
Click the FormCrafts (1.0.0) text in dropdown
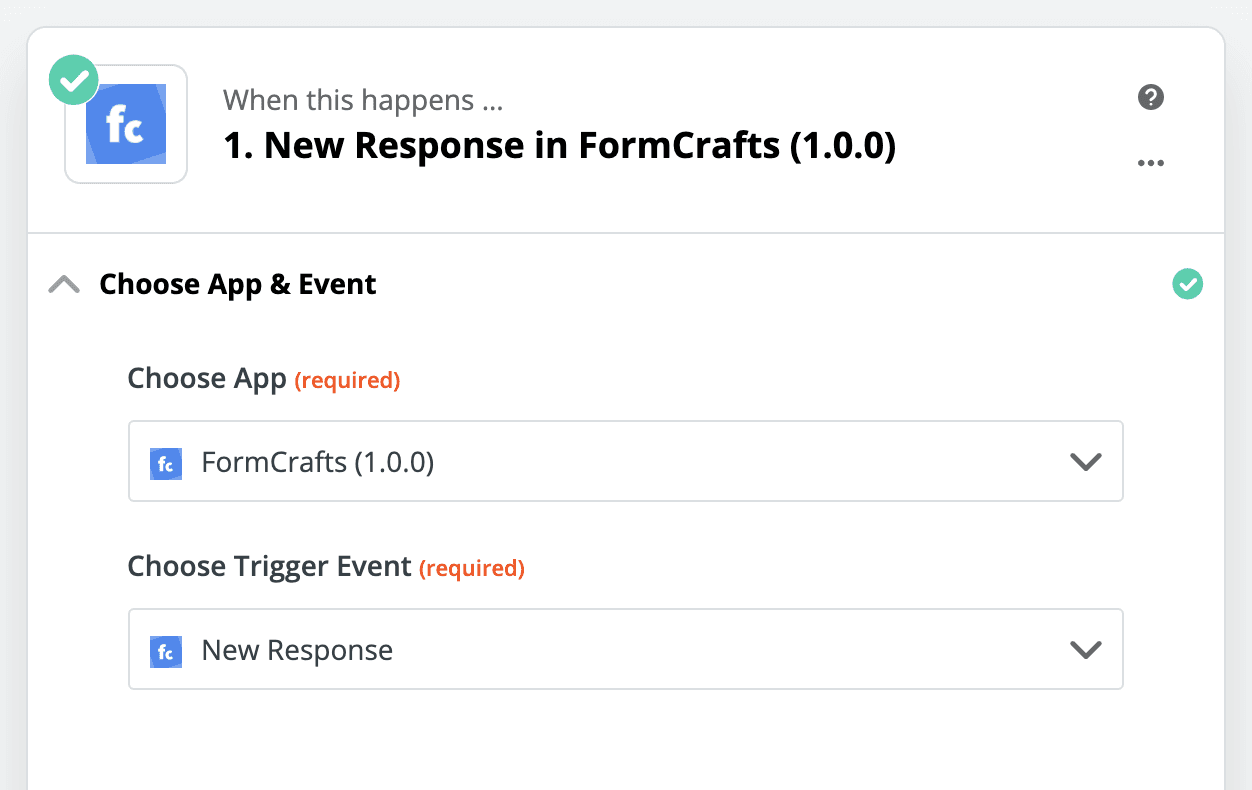318,462
